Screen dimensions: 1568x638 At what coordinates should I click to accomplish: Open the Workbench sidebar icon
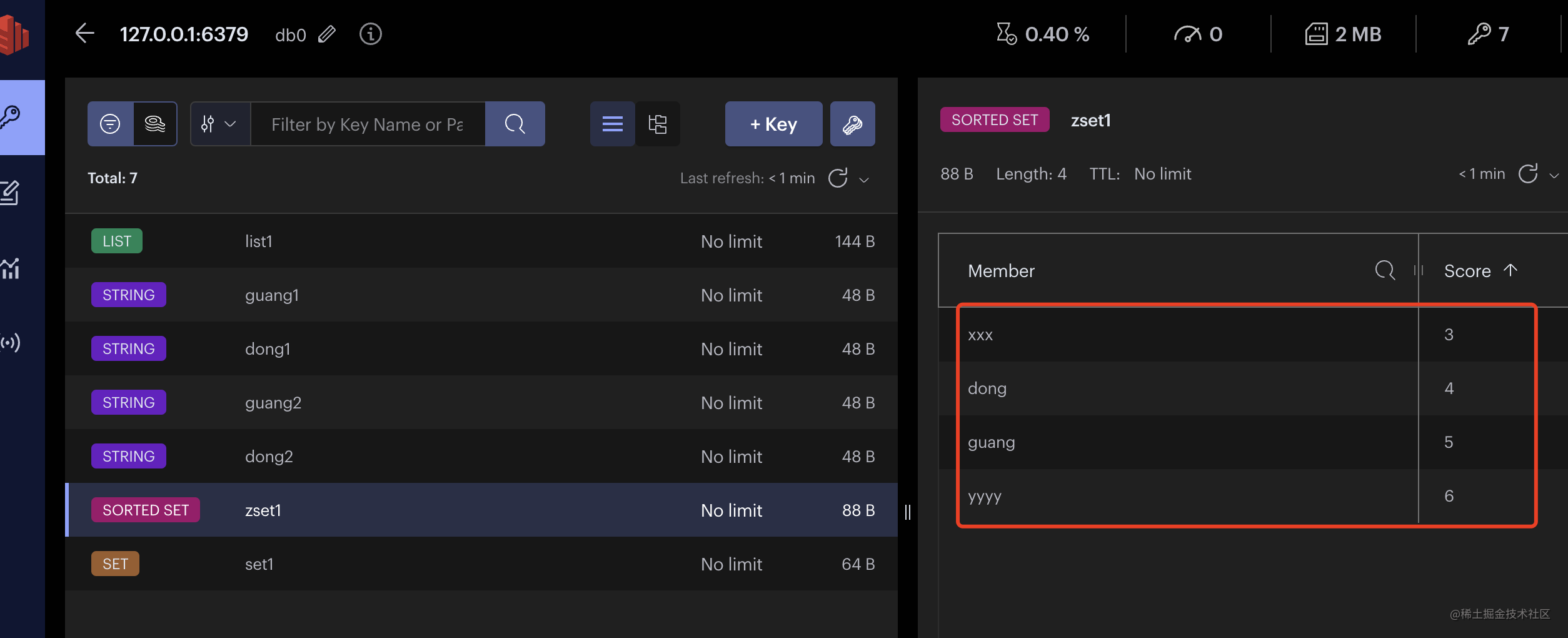point(11,193)
